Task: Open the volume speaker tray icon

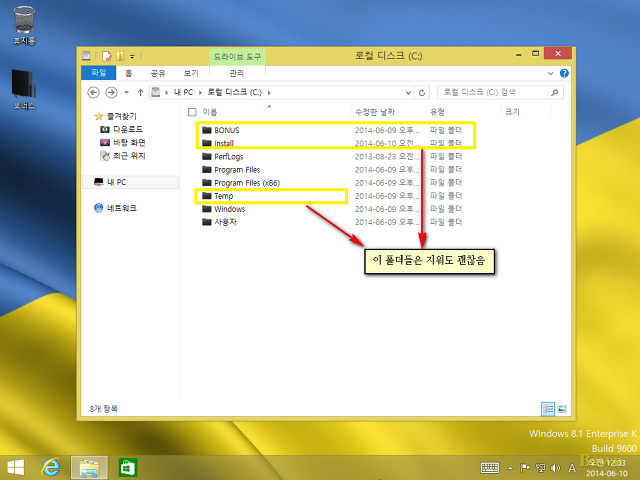Action: tap(556, 468)
